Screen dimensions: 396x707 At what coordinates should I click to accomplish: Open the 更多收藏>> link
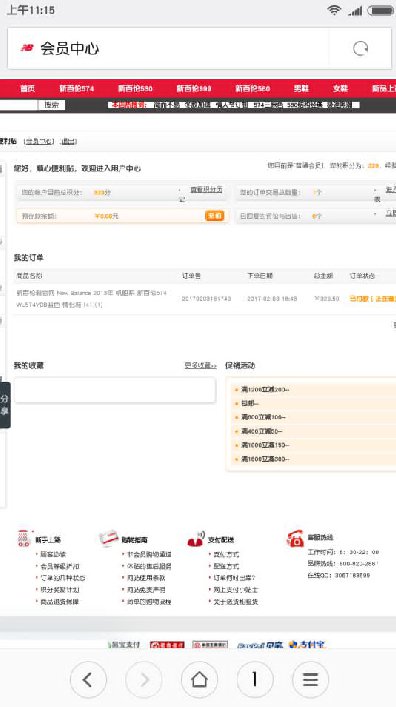(x=200, y=365)
